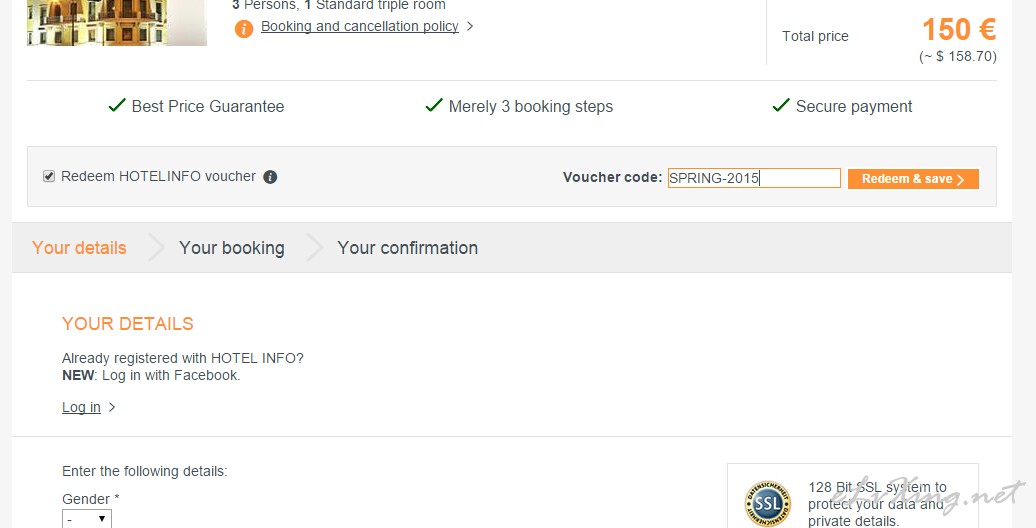
Task: Go to the Your booking step
Action: (x=232, y=248)
